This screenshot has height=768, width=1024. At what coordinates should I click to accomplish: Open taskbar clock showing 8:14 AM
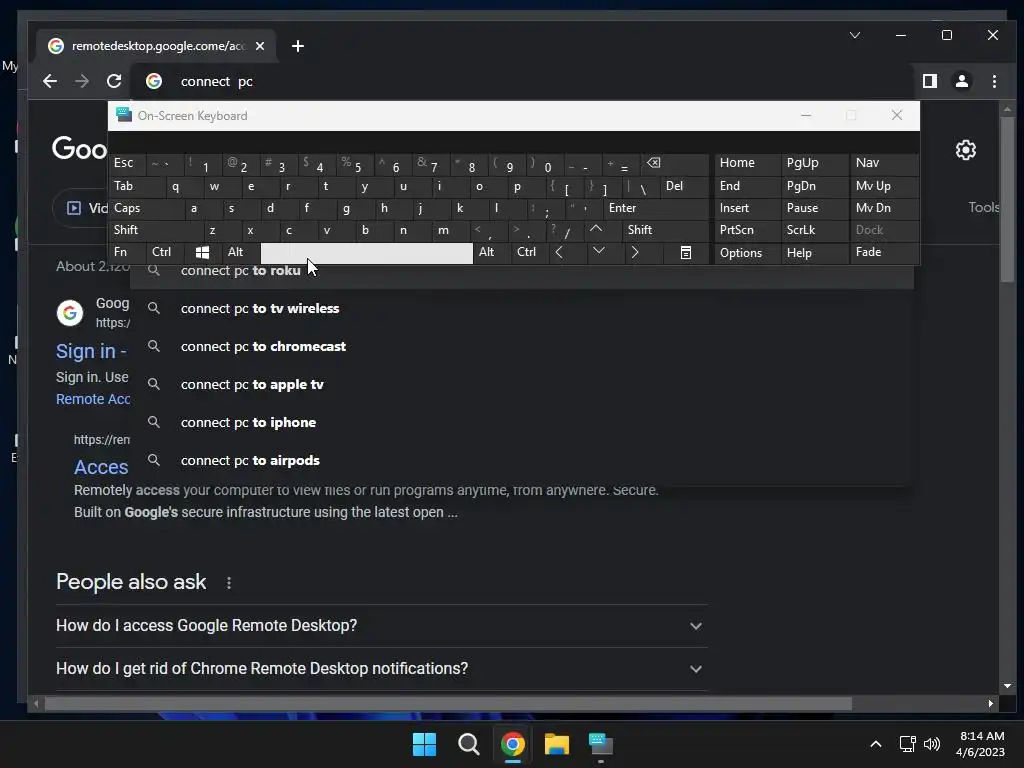[980, 744]
